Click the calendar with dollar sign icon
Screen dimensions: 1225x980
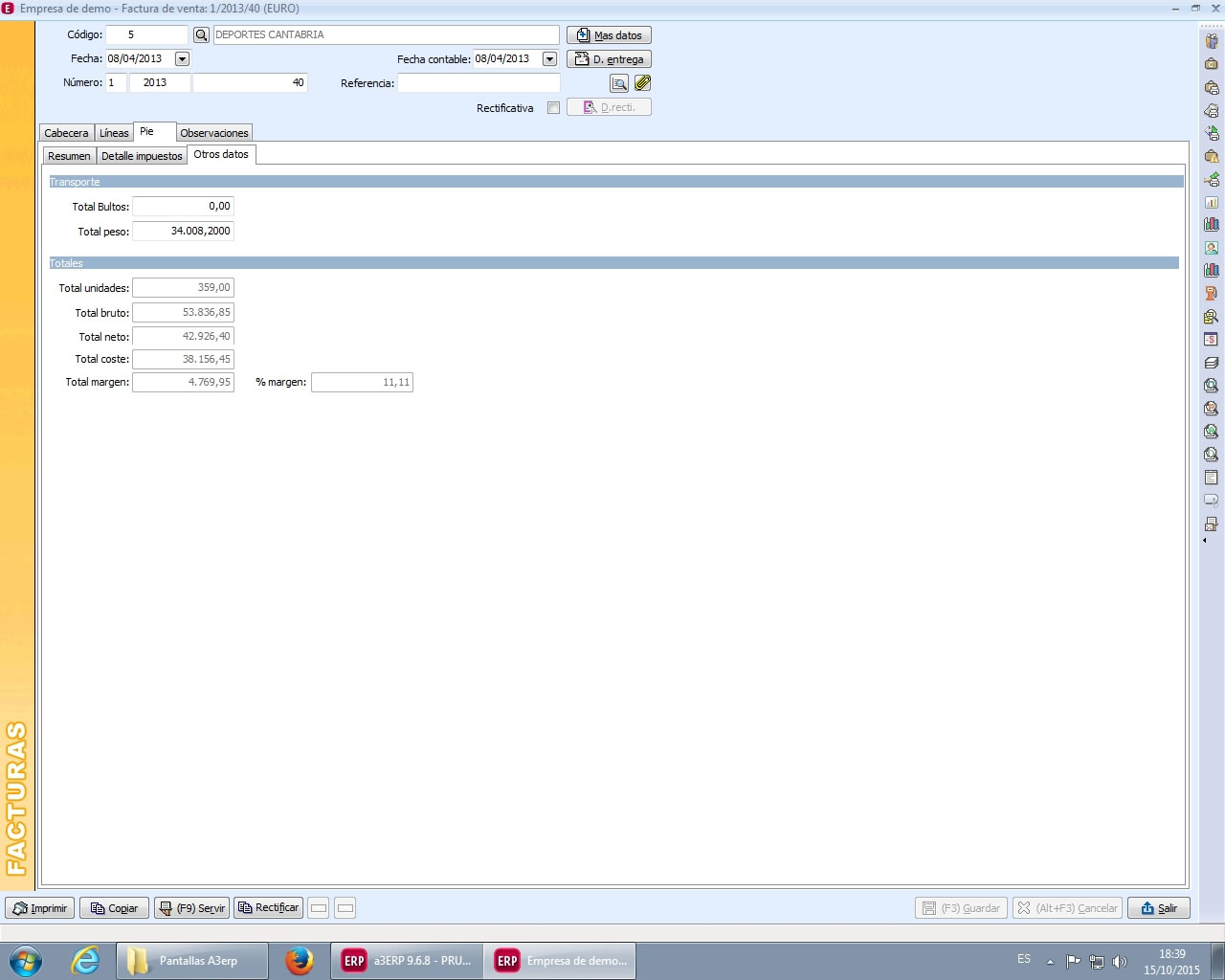point(1211,339)
